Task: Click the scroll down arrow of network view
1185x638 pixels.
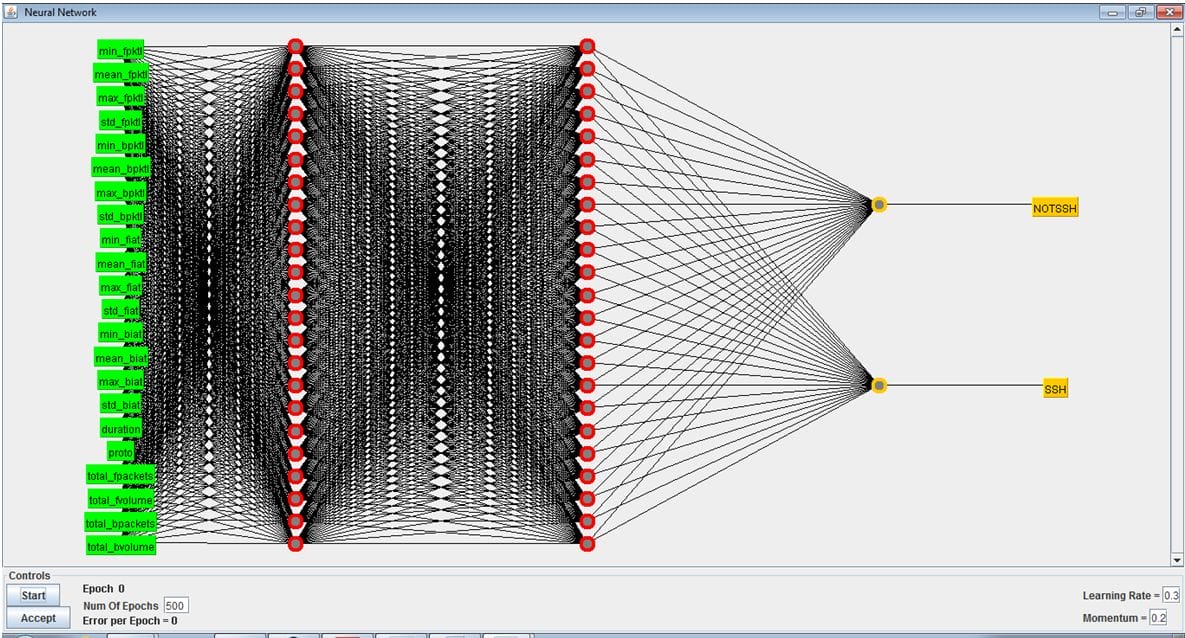Action: coord(1177,559)
